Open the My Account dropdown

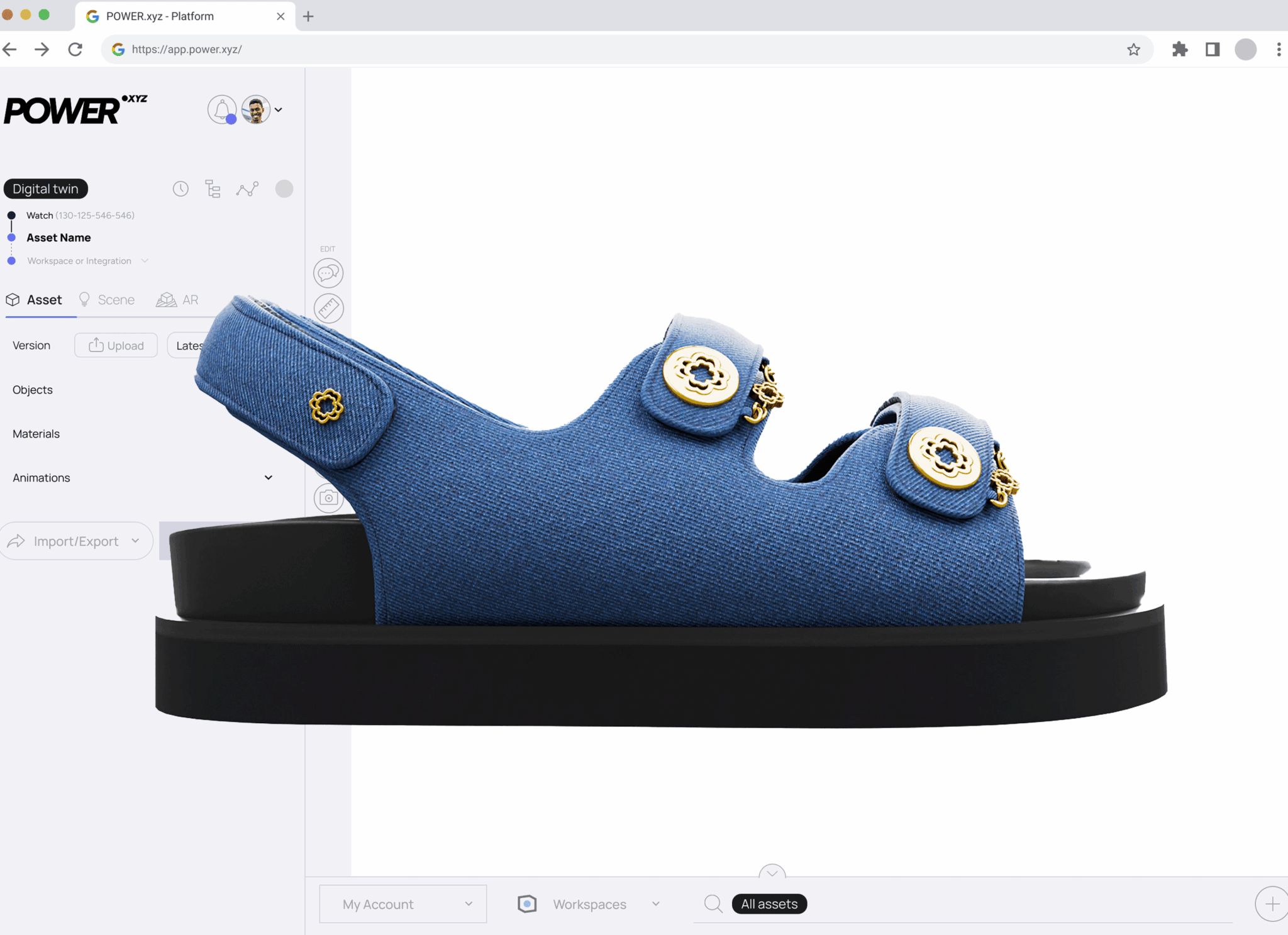pyautogui.click(x=403, y=904)
